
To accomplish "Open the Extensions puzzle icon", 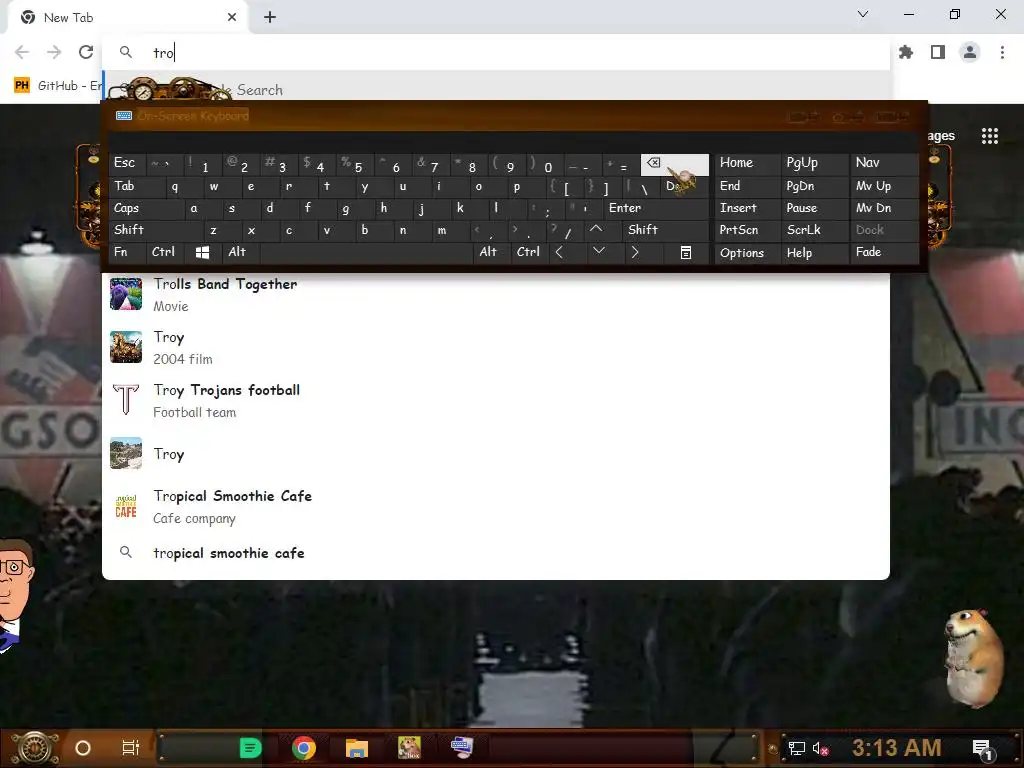I will [x=906, y=52].
